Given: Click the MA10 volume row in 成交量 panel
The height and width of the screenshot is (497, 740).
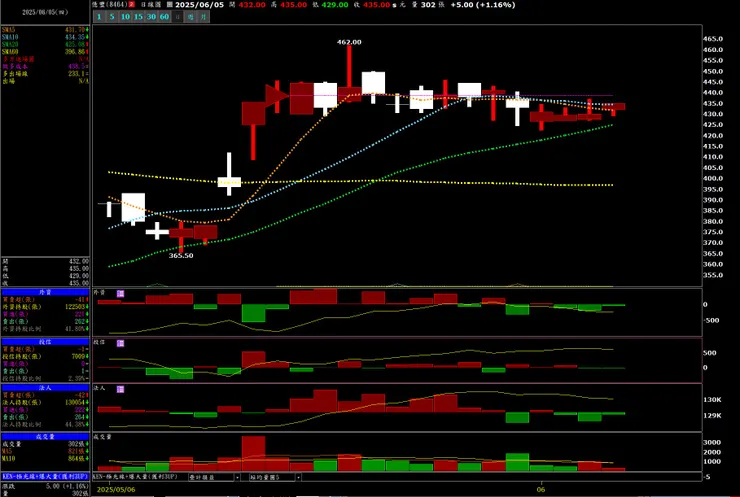Looking at the screenshot, I should (x=45, y=458).
